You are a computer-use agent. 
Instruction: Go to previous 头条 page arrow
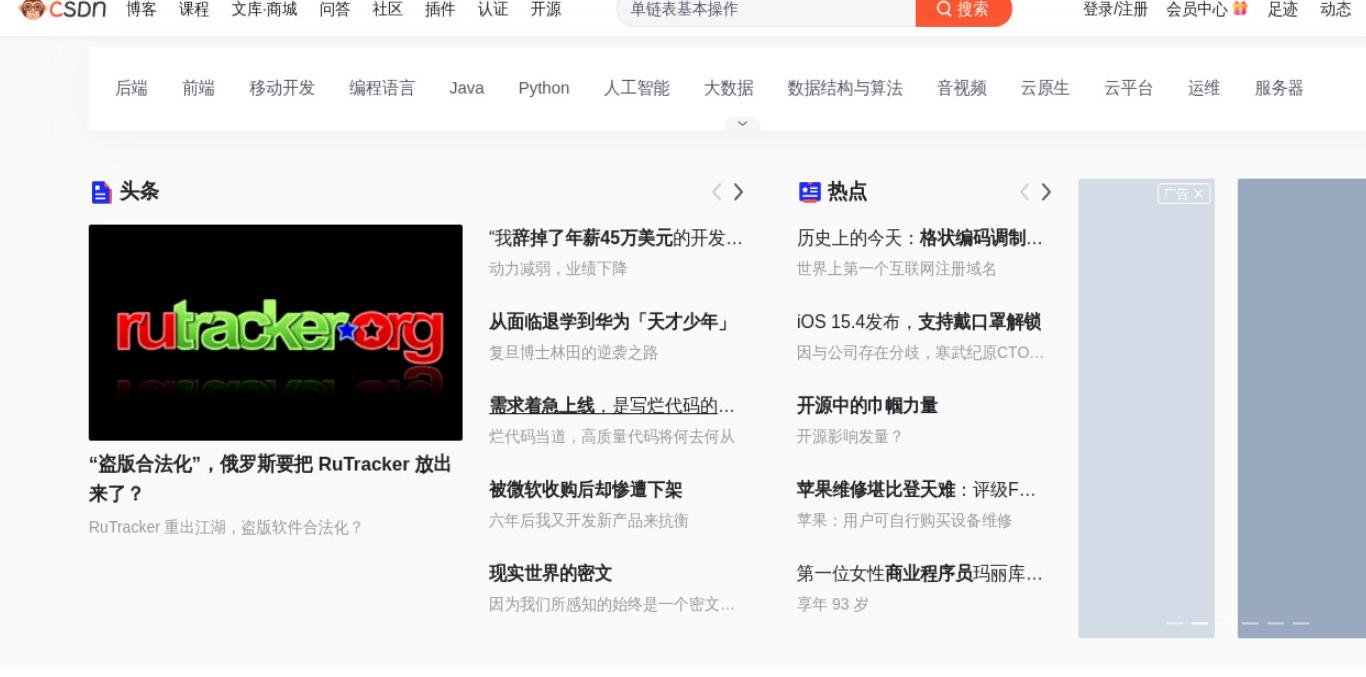click(x=716, y=192)
